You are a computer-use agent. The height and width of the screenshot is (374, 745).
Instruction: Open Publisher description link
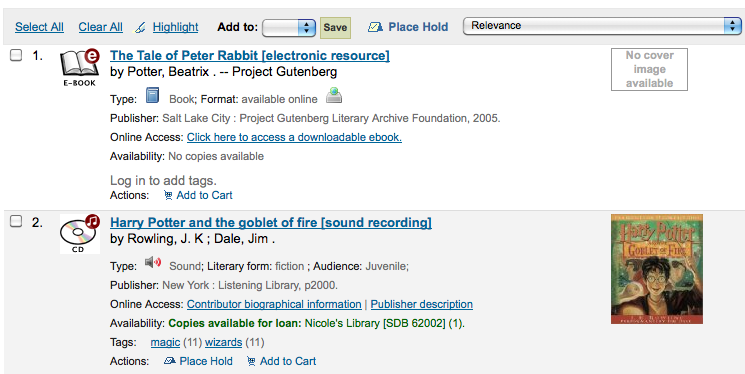[421, 304]
